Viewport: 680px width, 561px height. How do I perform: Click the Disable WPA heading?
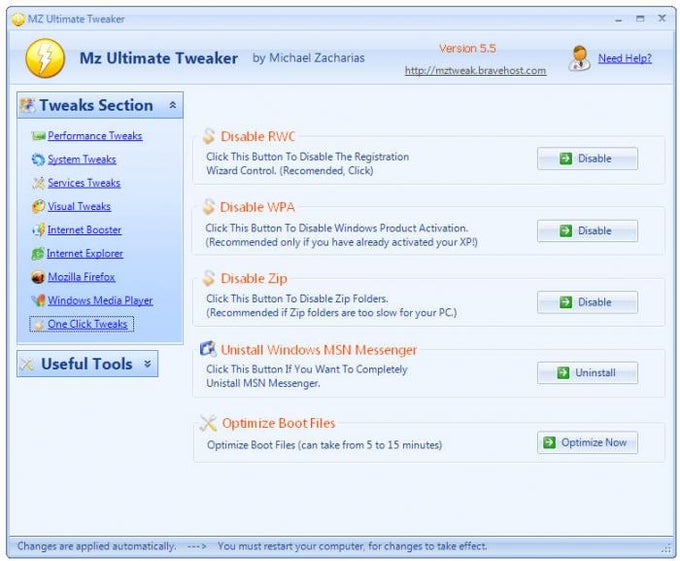[x=258, y=207]
